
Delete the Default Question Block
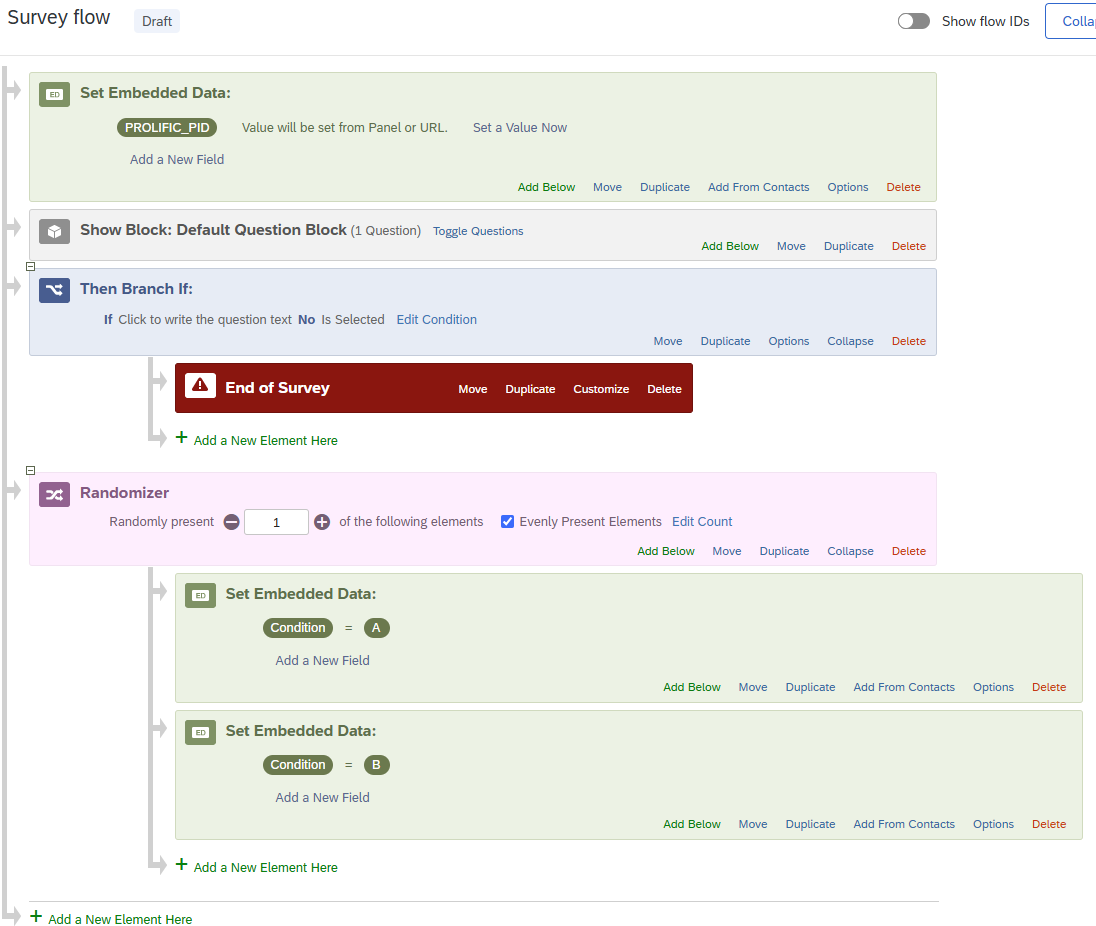pos(909,246)
